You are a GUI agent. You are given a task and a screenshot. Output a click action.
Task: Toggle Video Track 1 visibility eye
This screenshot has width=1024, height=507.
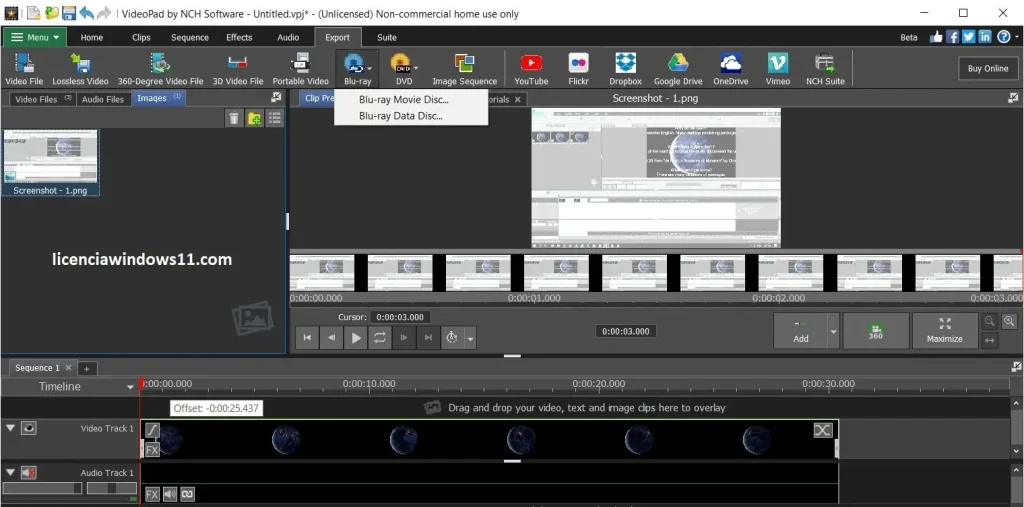(x=28, y=429)
